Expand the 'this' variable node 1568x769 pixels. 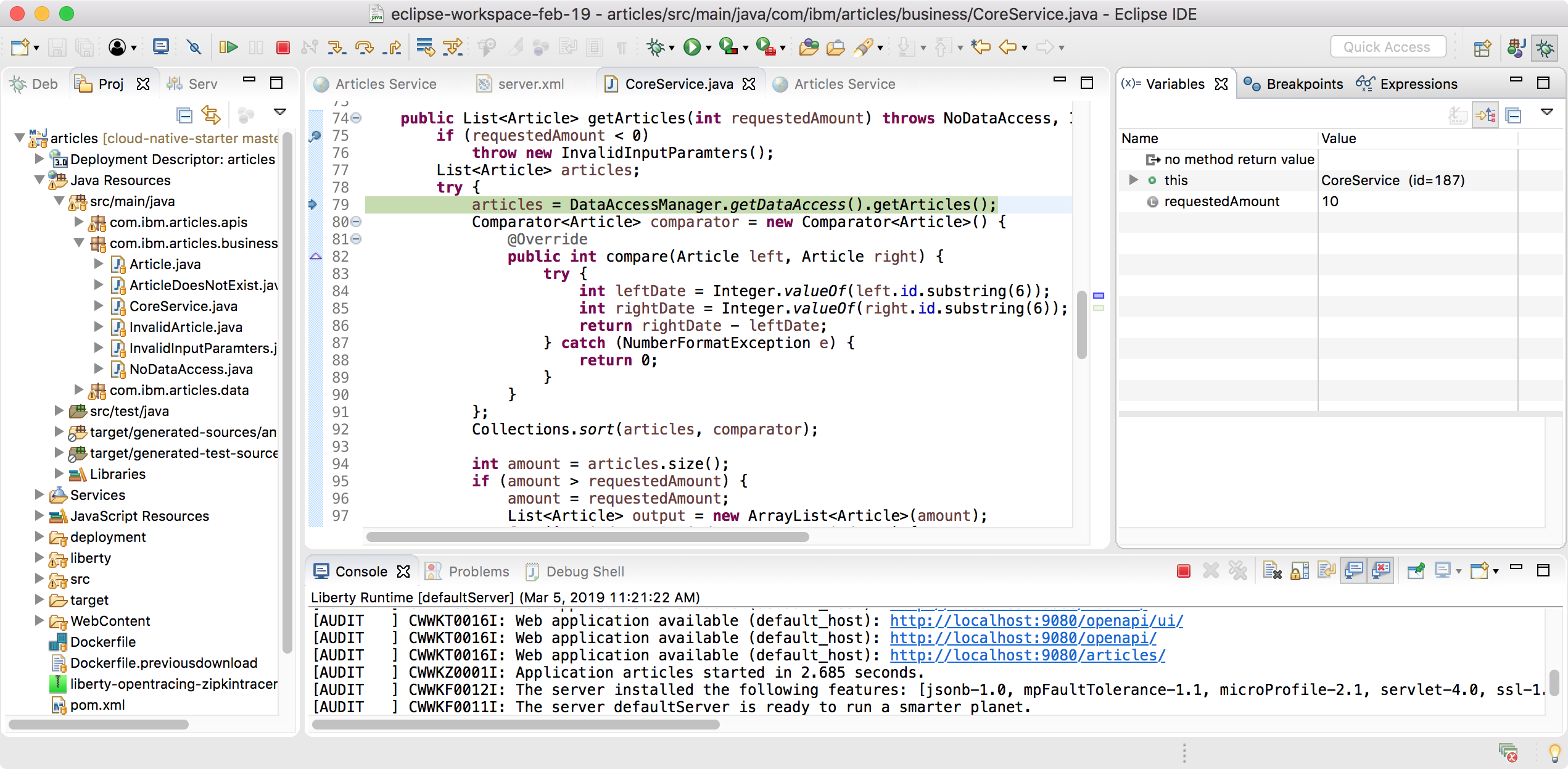pos(1133,180)
